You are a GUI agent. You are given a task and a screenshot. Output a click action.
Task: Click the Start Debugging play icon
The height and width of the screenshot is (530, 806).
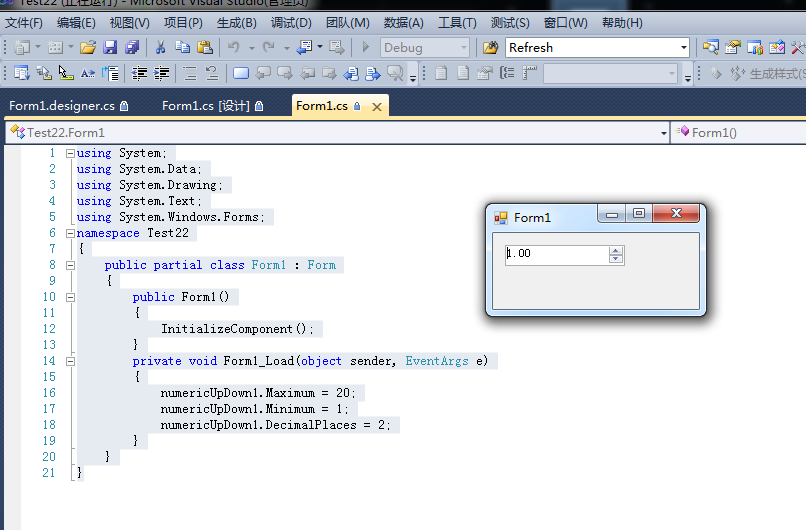pos(365,48)
